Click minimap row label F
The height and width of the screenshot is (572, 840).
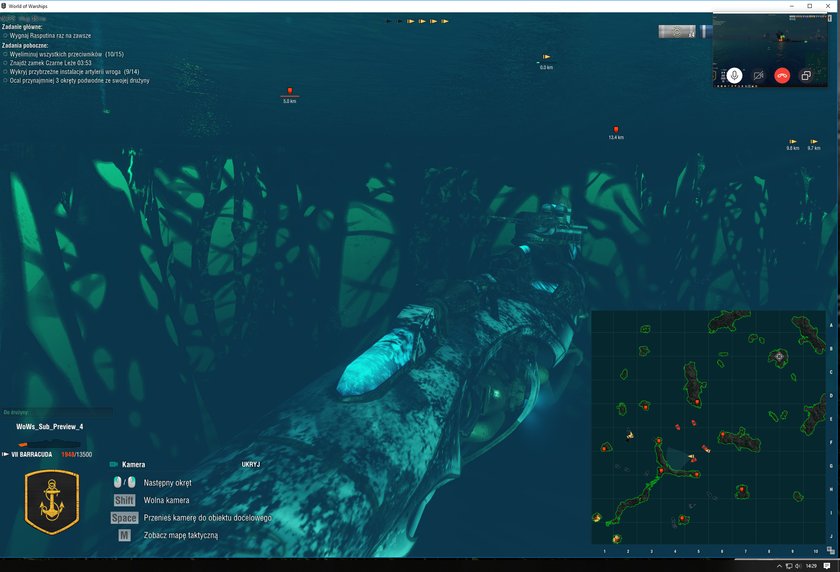coord(831,442)
